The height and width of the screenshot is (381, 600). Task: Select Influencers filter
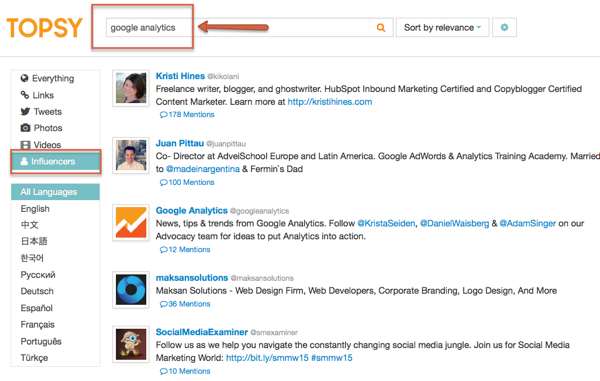tap(55, 161)
